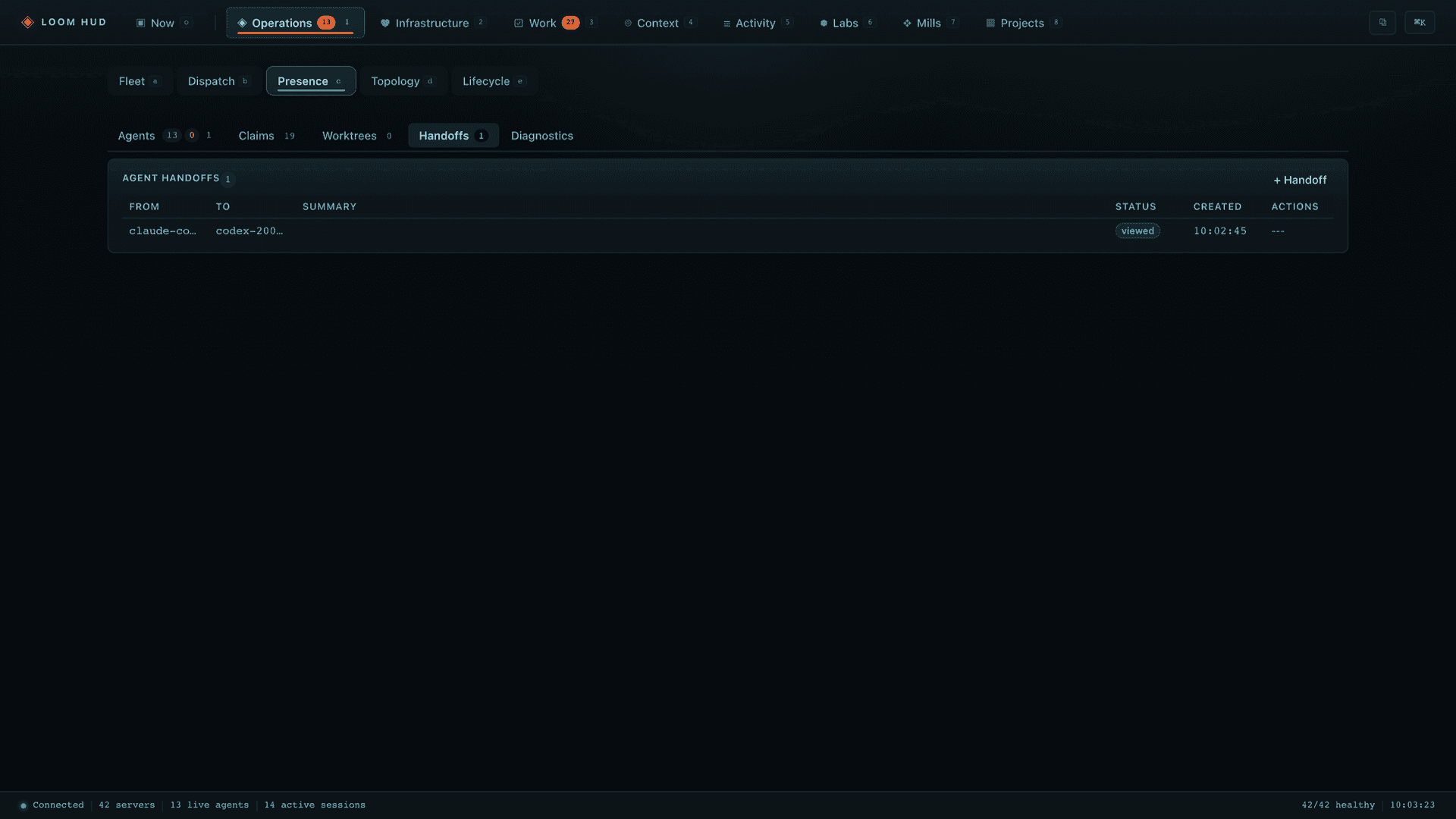1456x819 pixels.
Task: Click the STATUS column header
Action: coord(1135,207)
